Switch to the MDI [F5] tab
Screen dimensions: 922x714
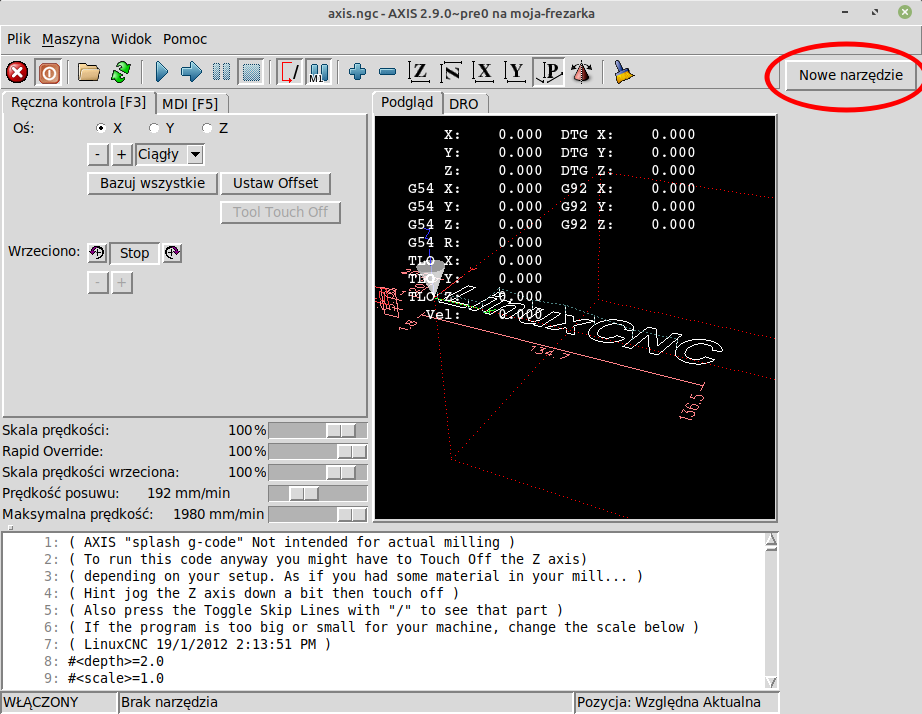coord(190,103)
